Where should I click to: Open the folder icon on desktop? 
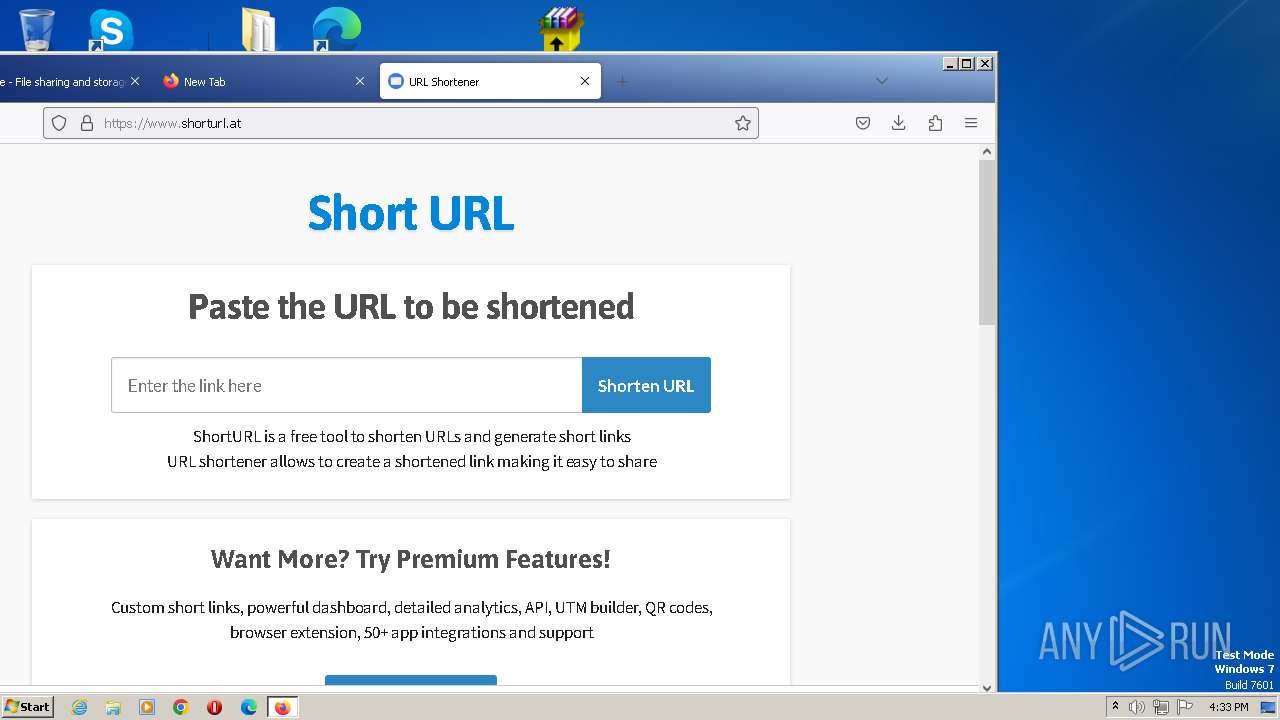point(259,29)
